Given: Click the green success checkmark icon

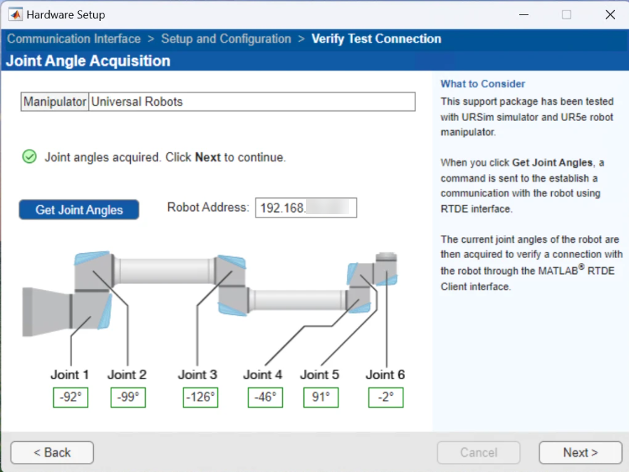Looking at the screenshot, I should click(x=29, y=157).
